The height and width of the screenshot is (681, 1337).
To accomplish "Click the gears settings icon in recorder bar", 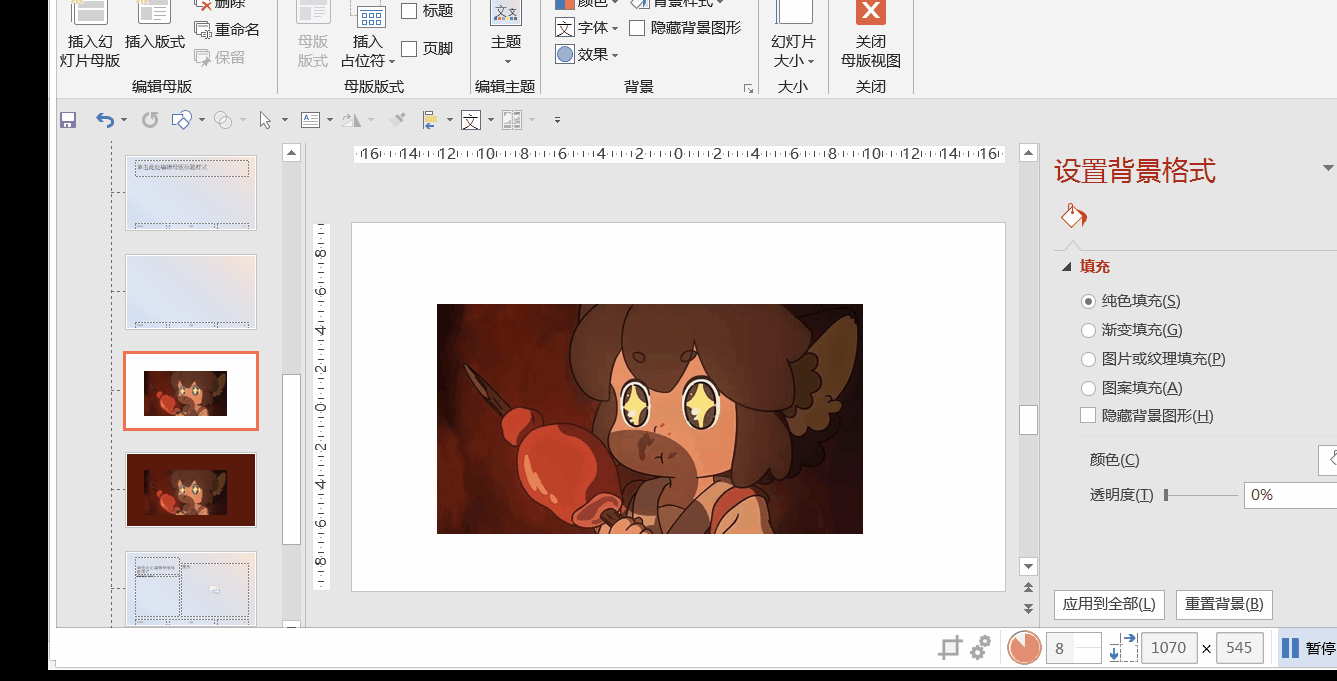I will (981, 648).
